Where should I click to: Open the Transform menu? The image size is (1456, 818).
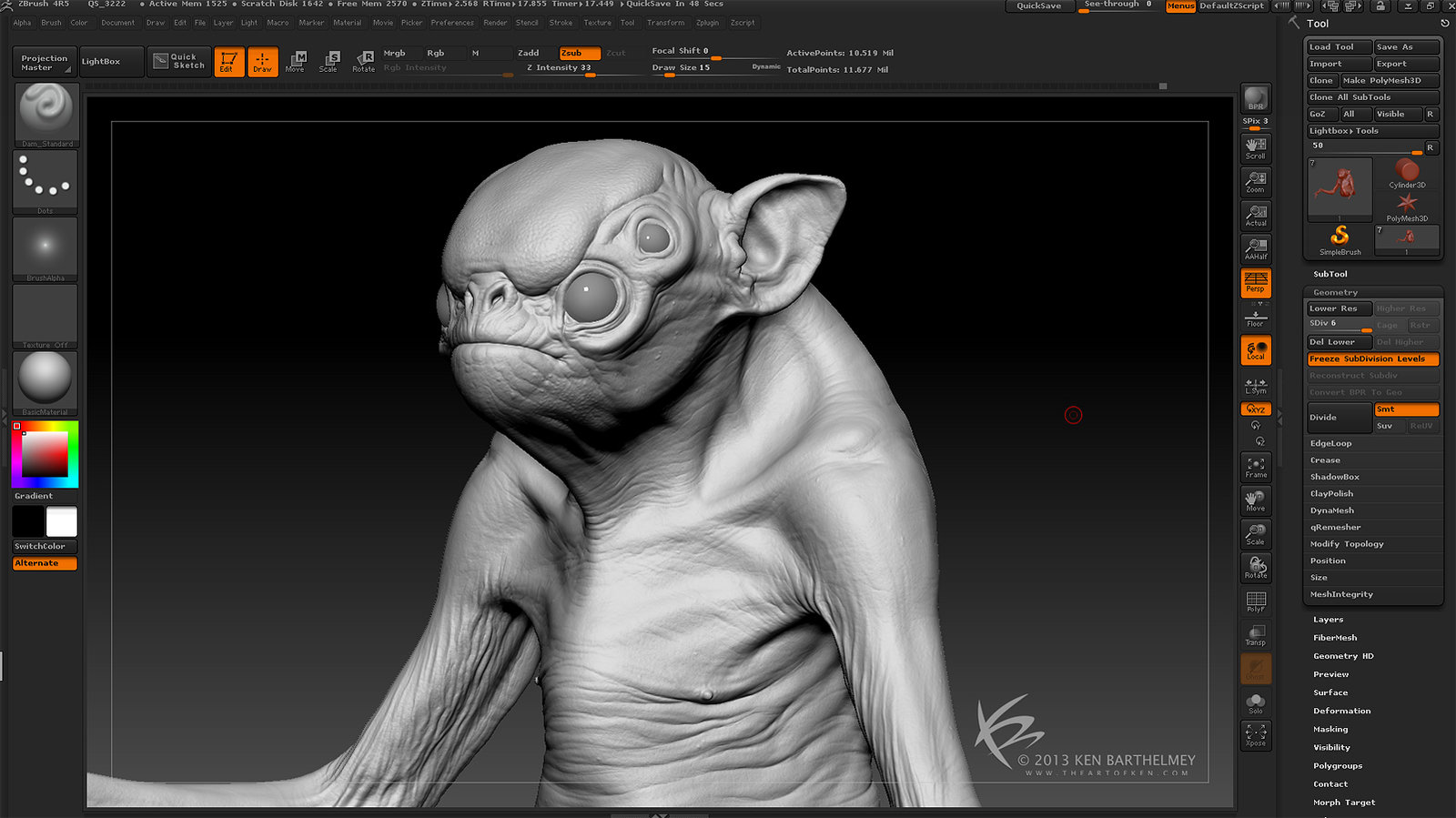(x=665, y=23)
